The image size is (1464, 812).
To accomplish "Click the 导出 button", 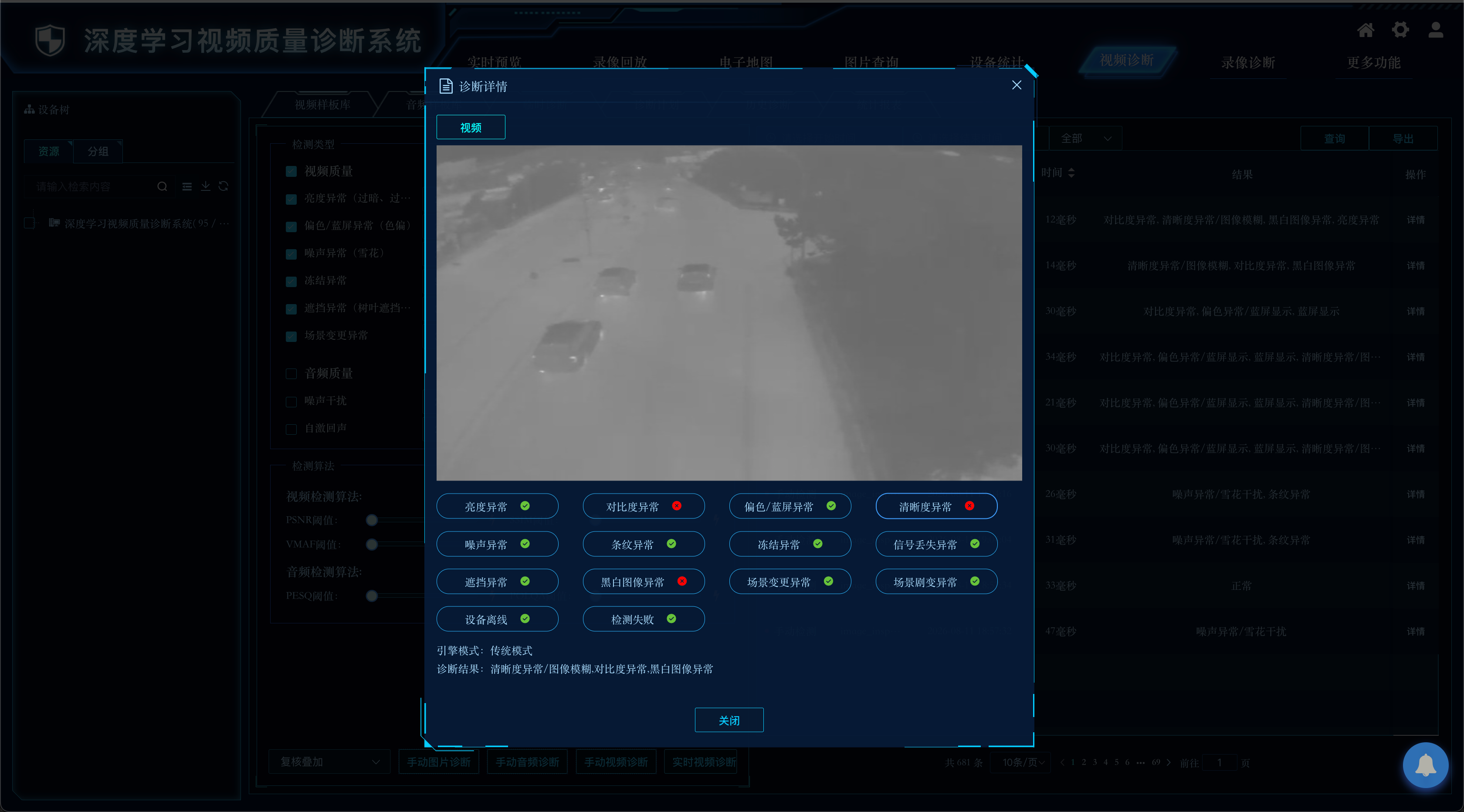I will click(1403, 139).
